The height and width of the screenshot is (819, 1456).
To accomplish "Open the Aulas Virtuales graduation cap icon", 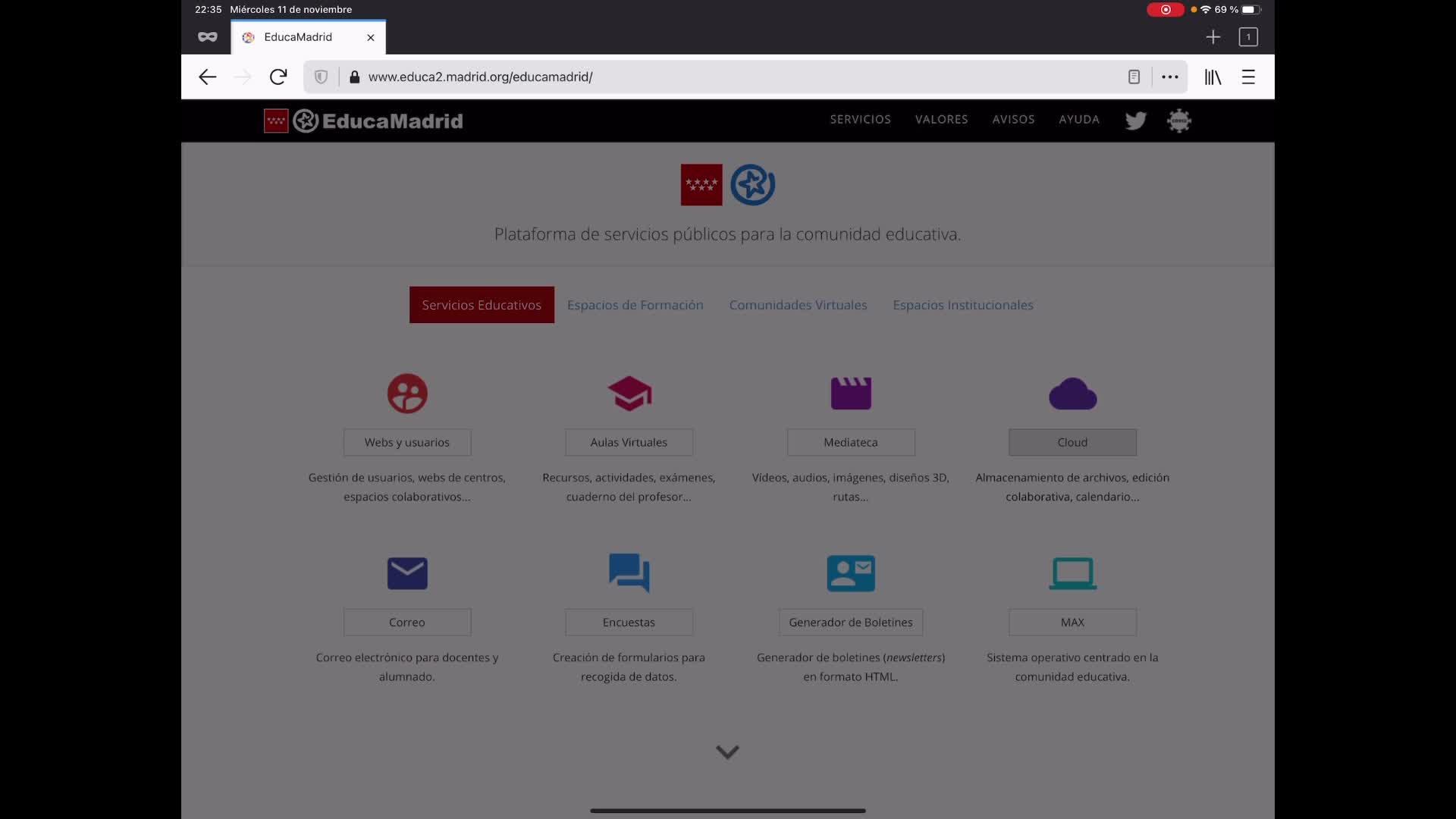I will (x=629, y=394).
